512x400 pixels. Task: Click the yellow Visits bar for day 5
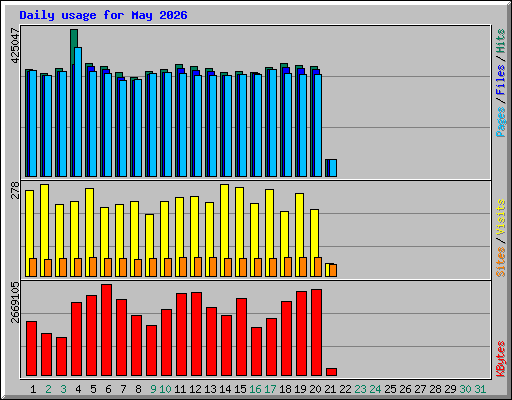pos(90,223)
